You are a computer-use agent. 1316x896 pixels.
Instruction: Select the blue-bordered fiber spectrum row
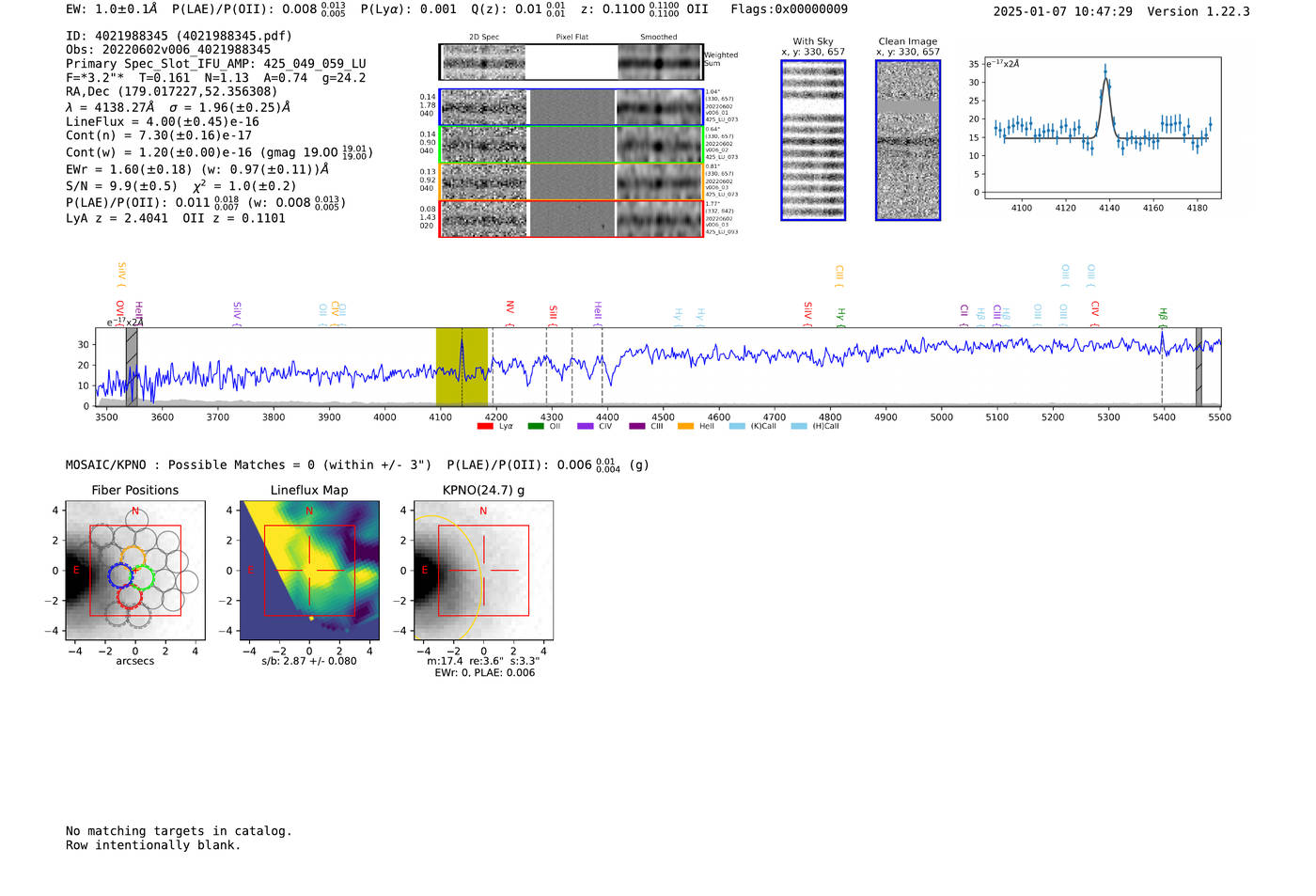point(571,107)
